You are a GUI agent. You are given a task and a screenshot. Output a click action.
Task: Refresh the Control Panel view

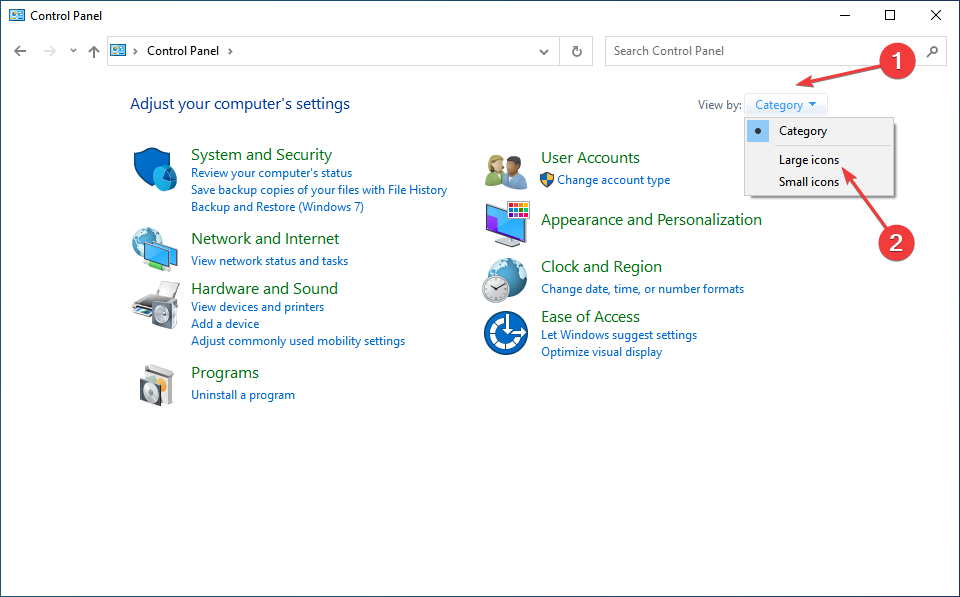576,51
